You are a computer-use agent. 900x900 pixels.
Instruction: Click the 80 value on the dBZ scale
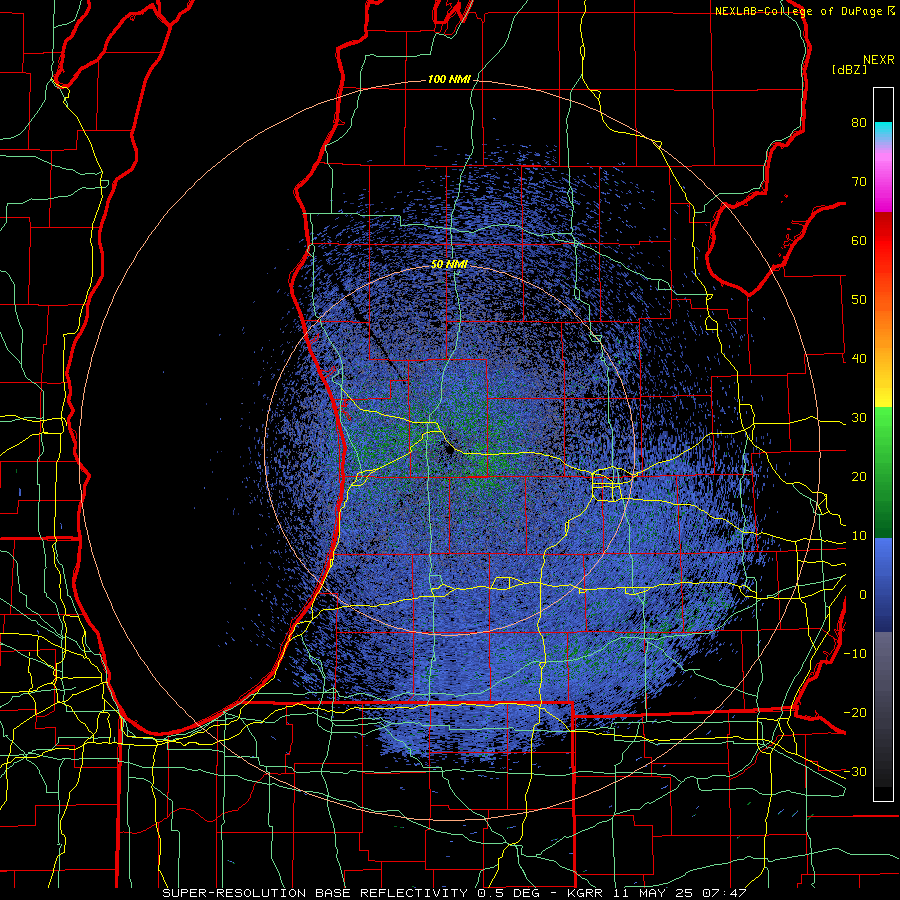(x=859, y=122)
